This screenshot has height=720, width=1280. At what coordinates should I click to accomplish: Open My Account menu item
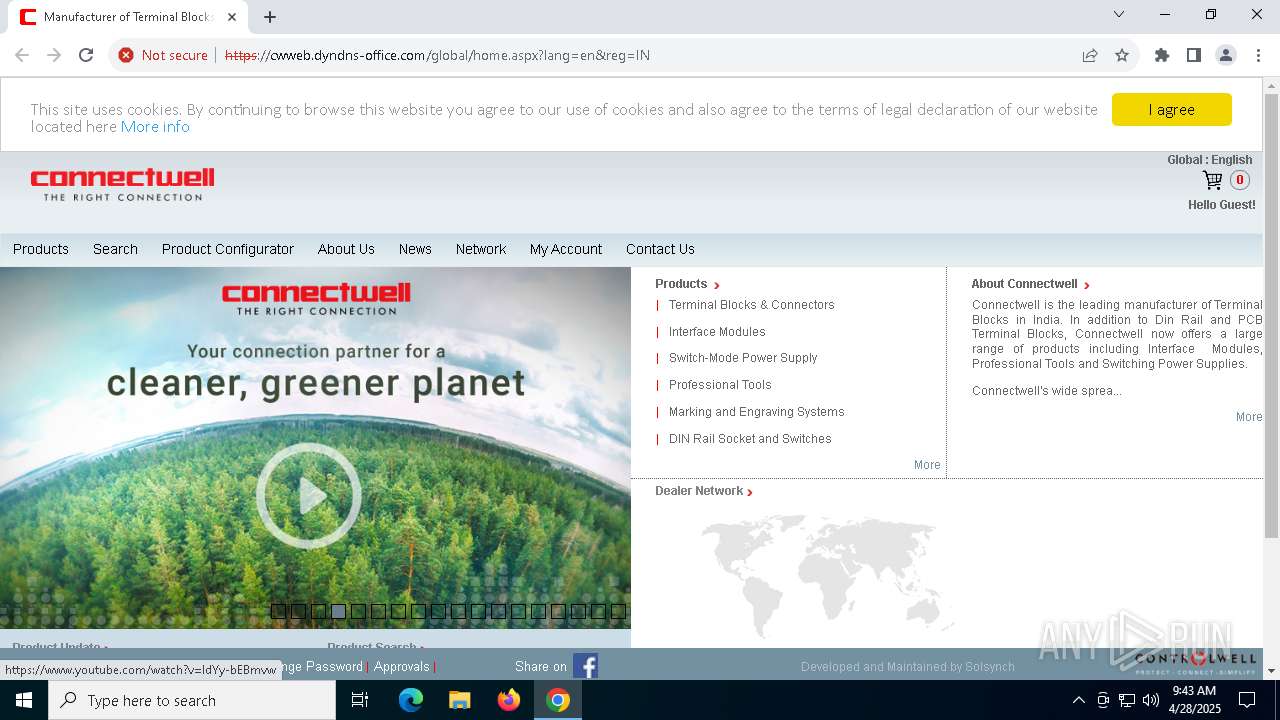566,249
